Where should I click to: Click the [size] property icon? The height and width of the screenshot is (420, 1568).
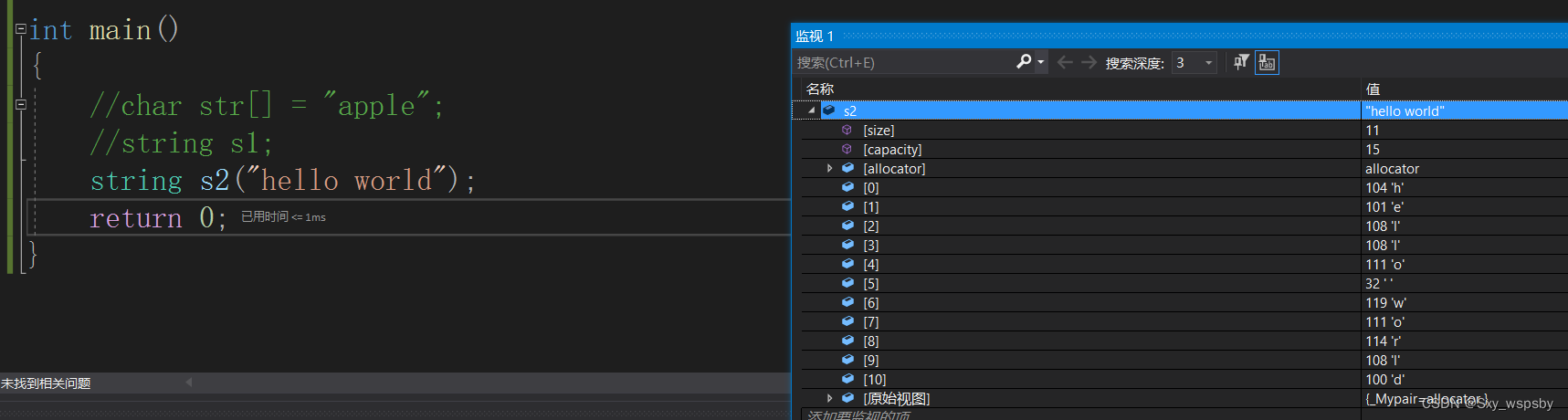pos(847,130)
